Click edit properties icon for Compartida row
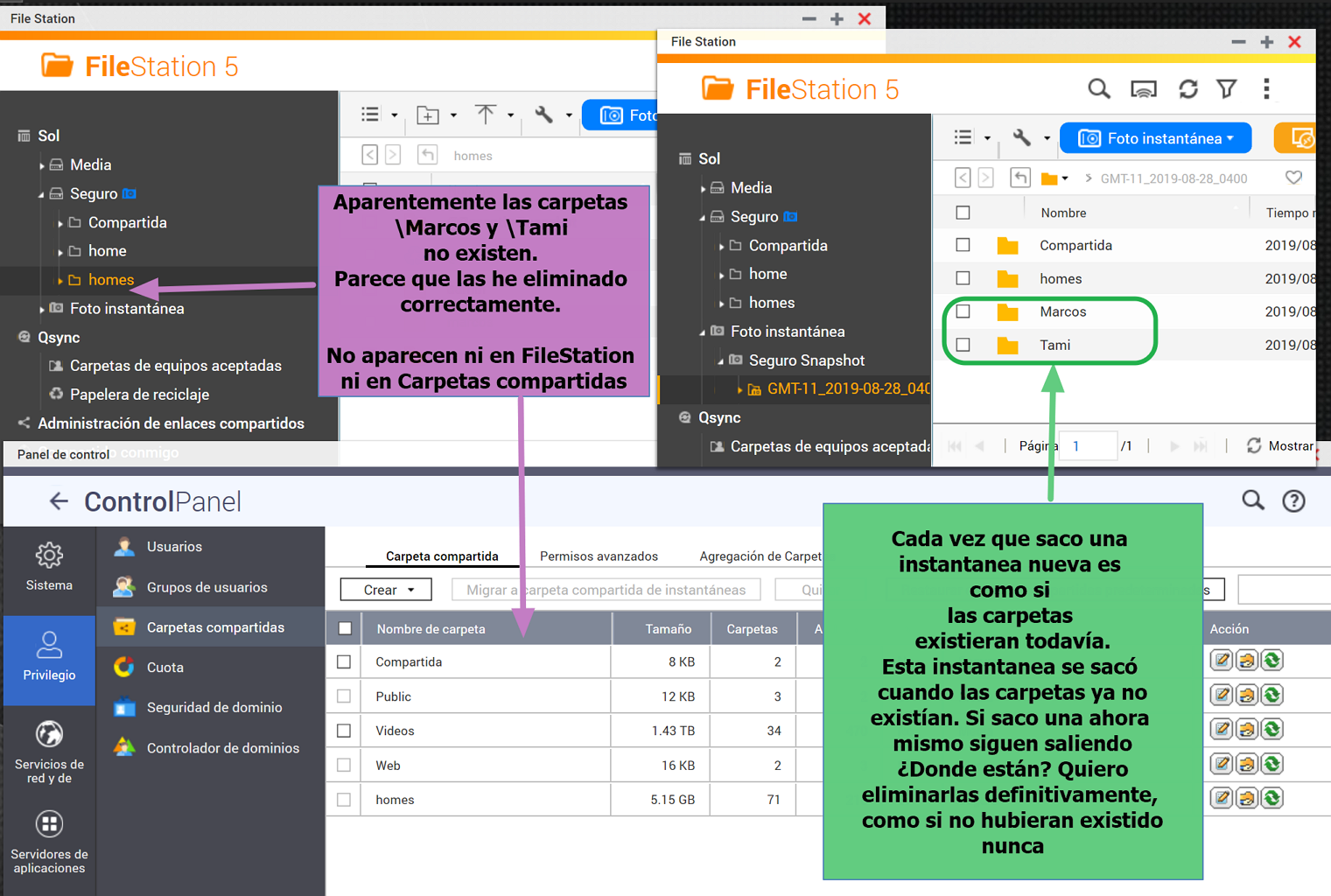This screenshot has height=896, width=1331. click(x=1222, y=661)
